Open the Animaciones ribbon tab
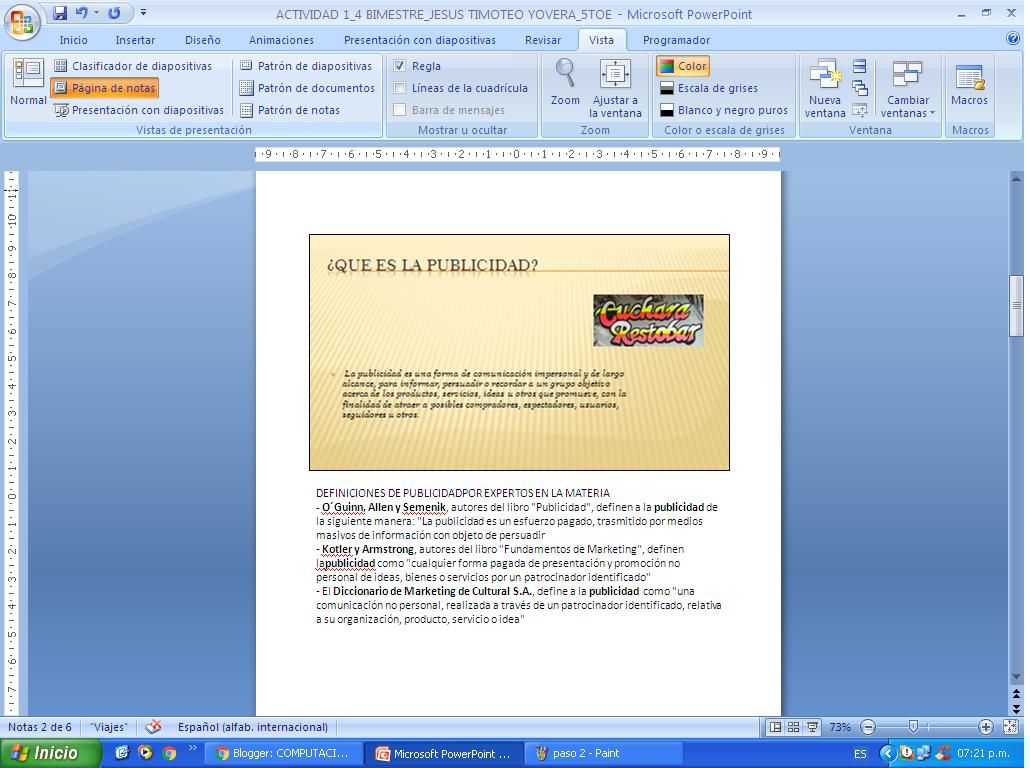 (281, 40)
